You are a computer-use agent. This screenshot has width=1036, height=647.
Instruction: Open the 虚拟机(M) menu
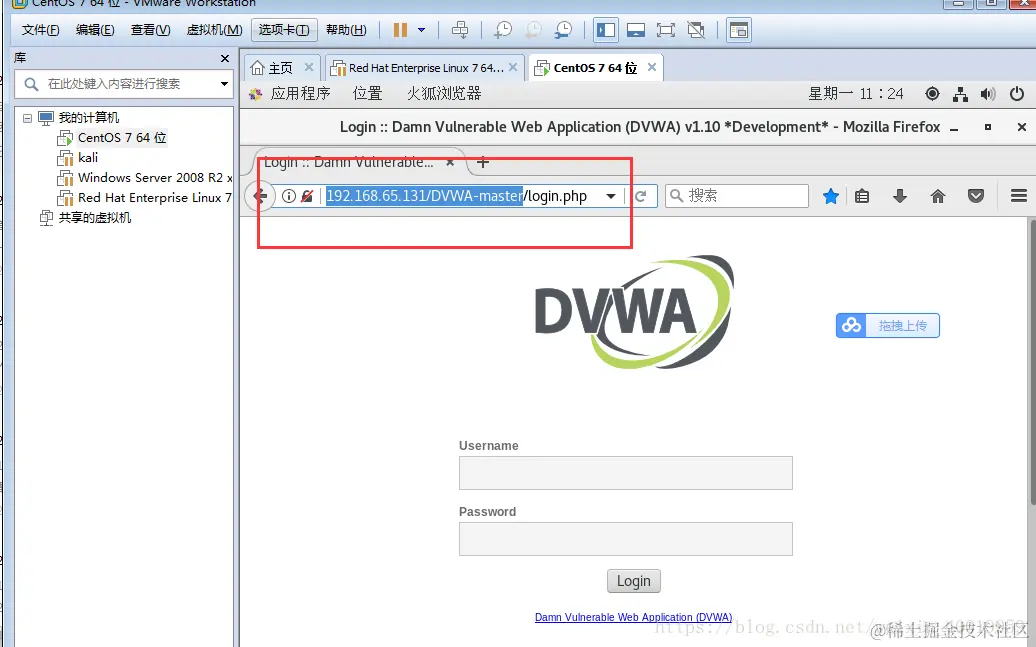[214, 30]
